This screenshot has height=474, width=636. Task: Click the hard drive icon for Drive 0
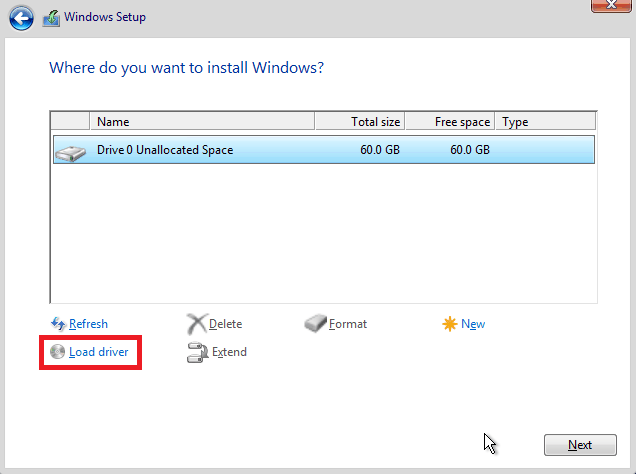[71, 153]
